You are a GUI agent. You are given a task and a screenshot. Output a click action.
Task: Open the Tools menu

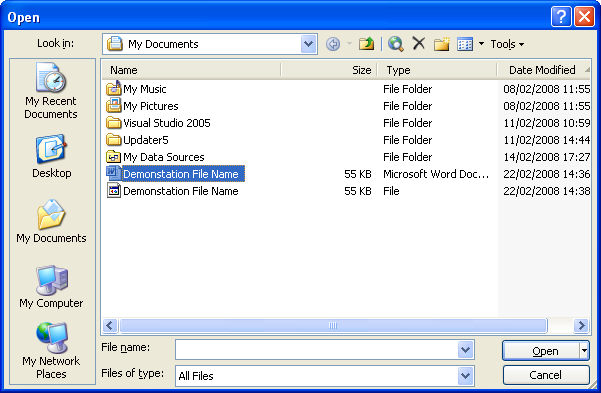[x=507, y=44]
